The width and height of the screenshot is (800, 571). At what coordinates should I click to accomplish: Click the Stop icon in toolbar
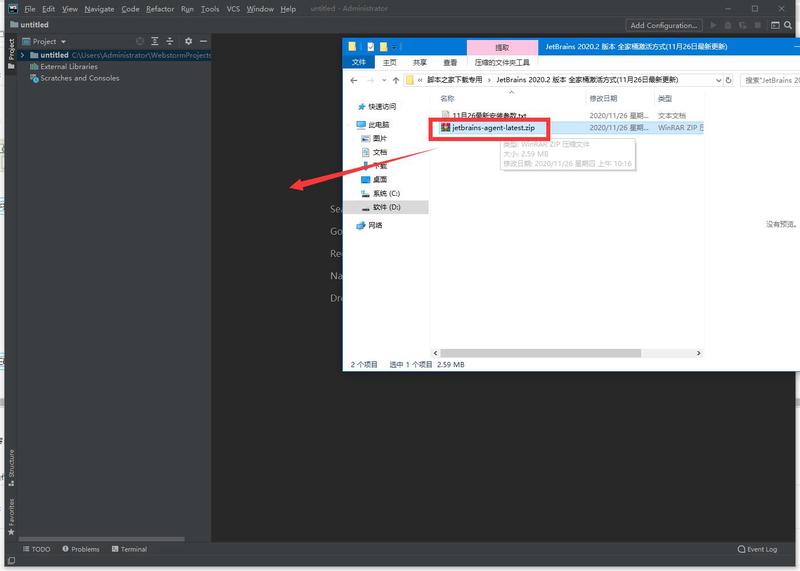(x=758, y=25)
